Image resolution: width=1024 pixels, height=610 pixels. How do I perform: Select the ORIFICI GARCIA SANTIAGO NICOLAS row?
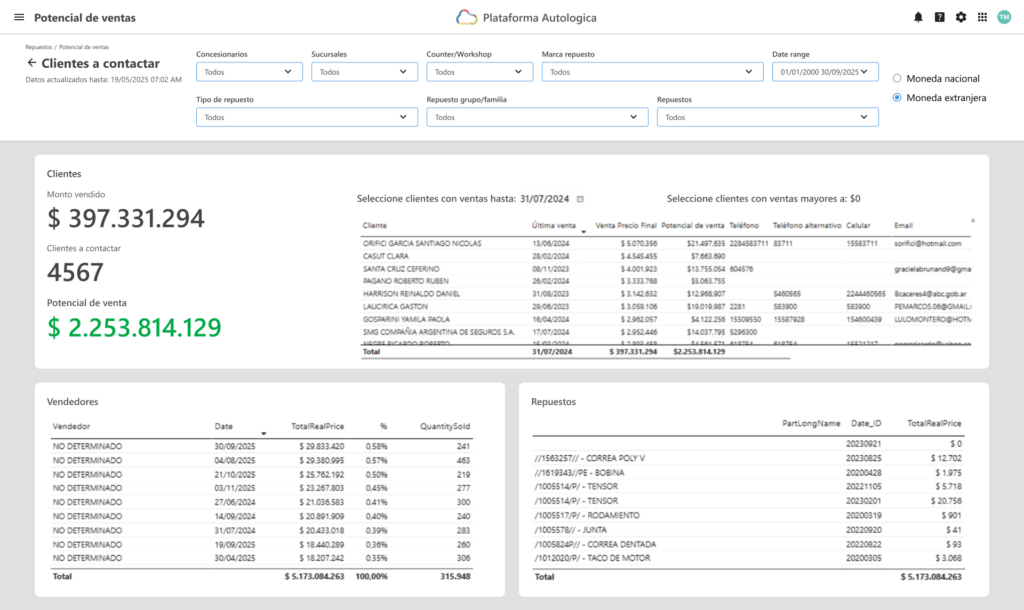(x=666, y=244)
